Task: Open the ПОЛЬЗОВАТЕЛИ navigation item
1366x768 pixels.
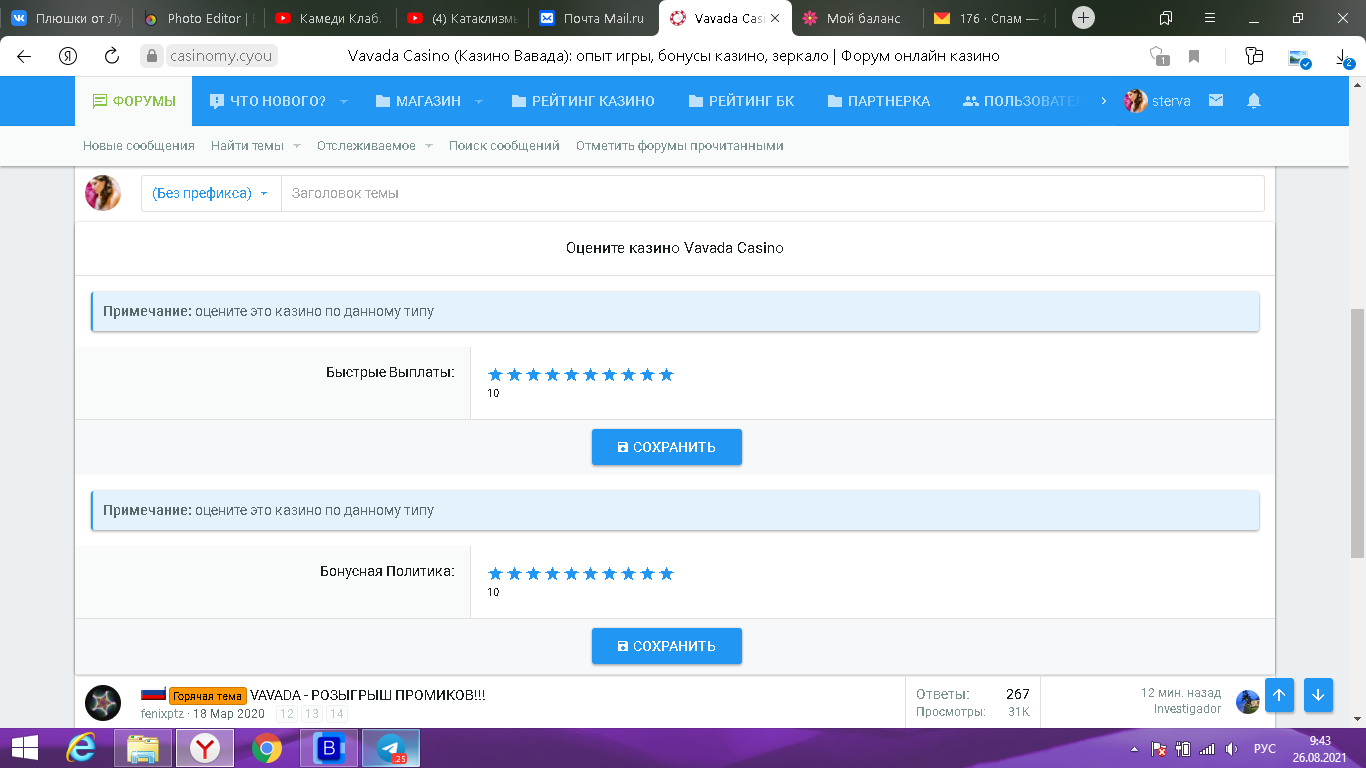Action: tap(1020, 101)
